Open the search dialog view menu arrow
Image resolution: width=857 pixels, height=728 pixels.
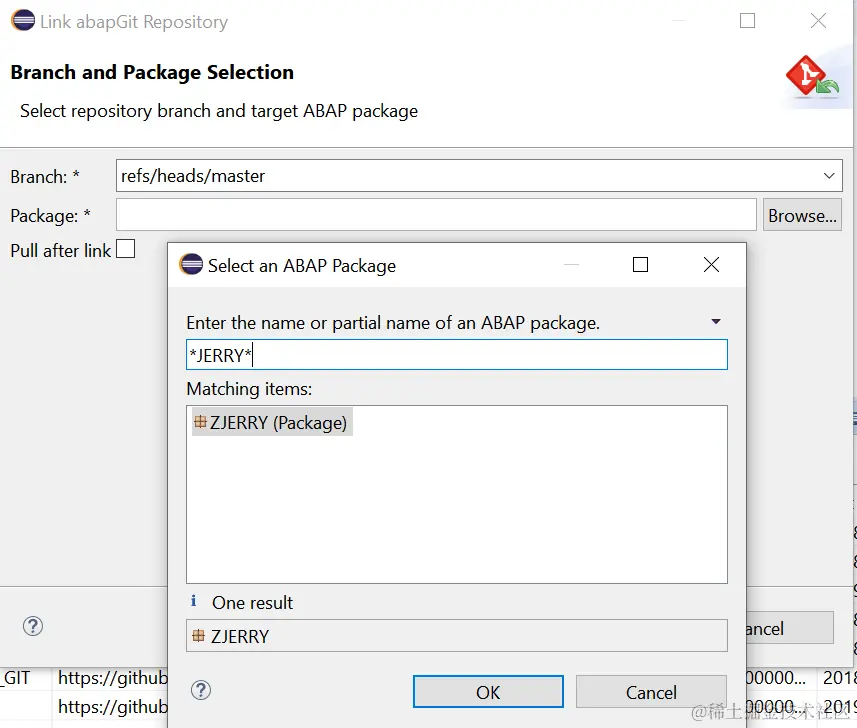coord(716,322)
